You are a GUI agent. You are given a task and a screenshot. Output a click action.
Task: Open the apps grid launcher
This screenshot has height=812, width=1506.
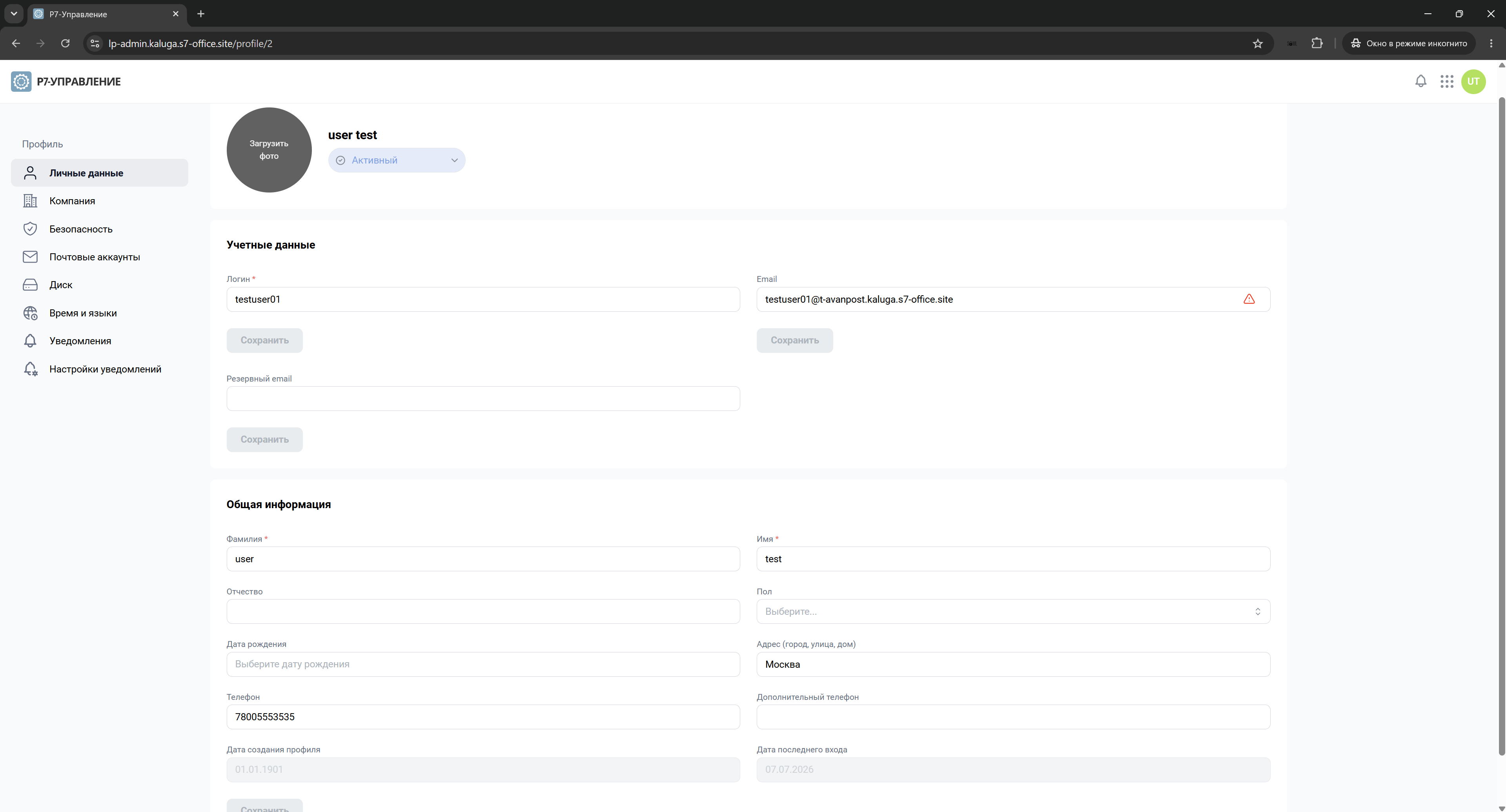[1447, 81]
